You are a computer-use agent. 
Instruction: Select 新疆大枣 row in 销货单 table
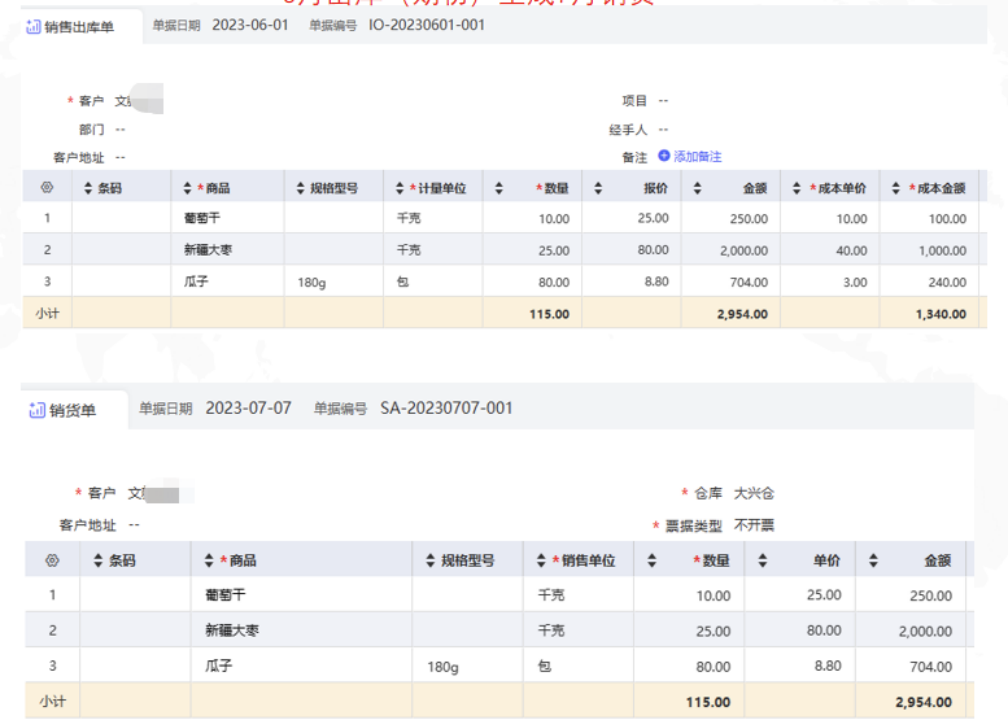500,631
